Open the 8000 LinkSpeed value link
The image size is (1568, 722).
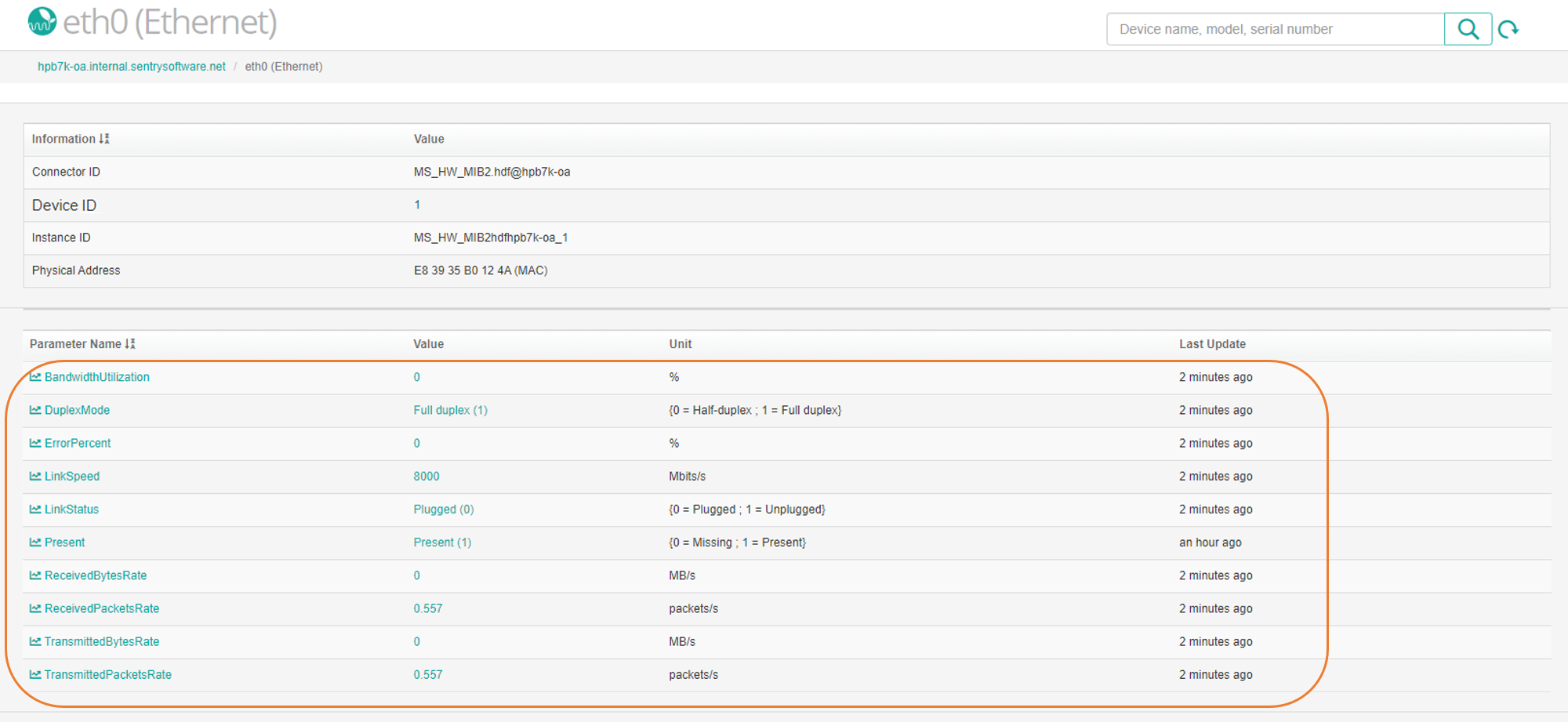[x=426, y=476]
